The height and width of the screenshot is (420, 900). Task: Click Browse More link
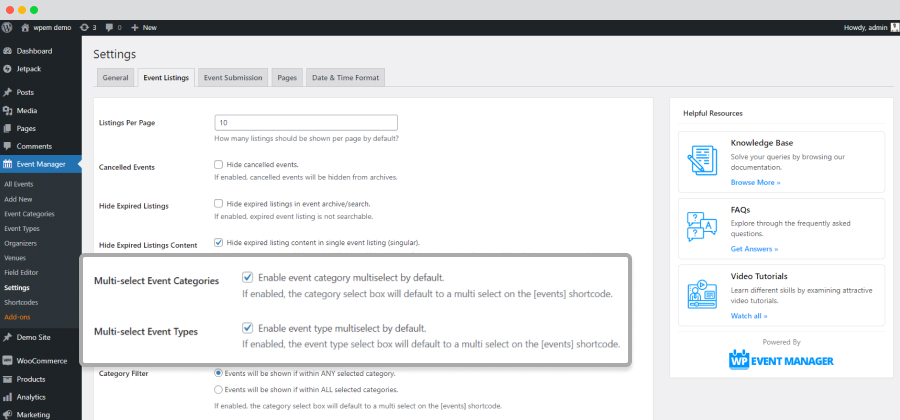[x=755, y=182]
